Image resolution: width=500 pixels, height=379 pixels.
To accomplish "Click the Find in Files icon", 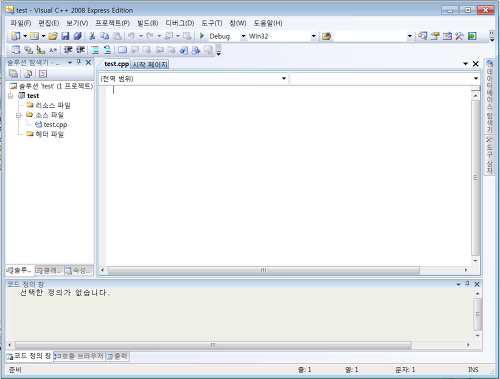I will [326, 36].
